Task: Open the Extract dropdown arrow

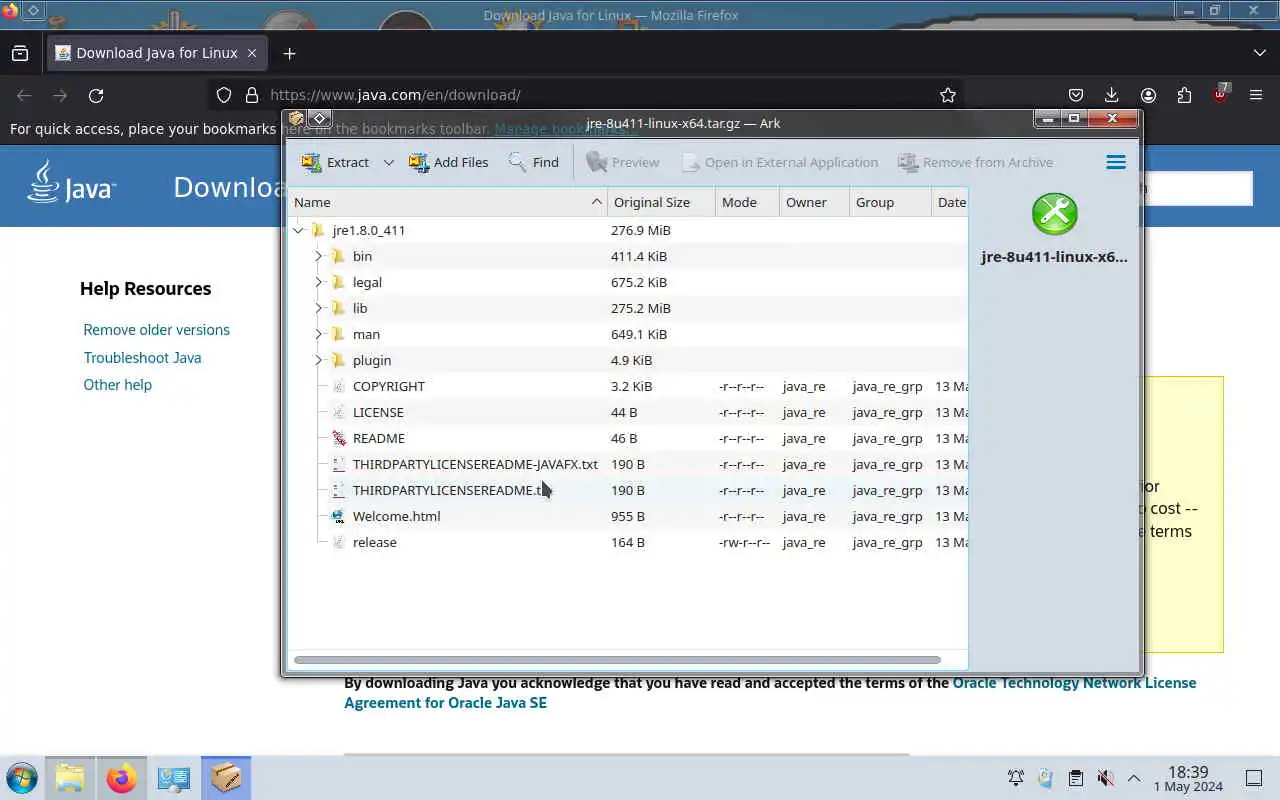Action: click(x=388, y=162)
